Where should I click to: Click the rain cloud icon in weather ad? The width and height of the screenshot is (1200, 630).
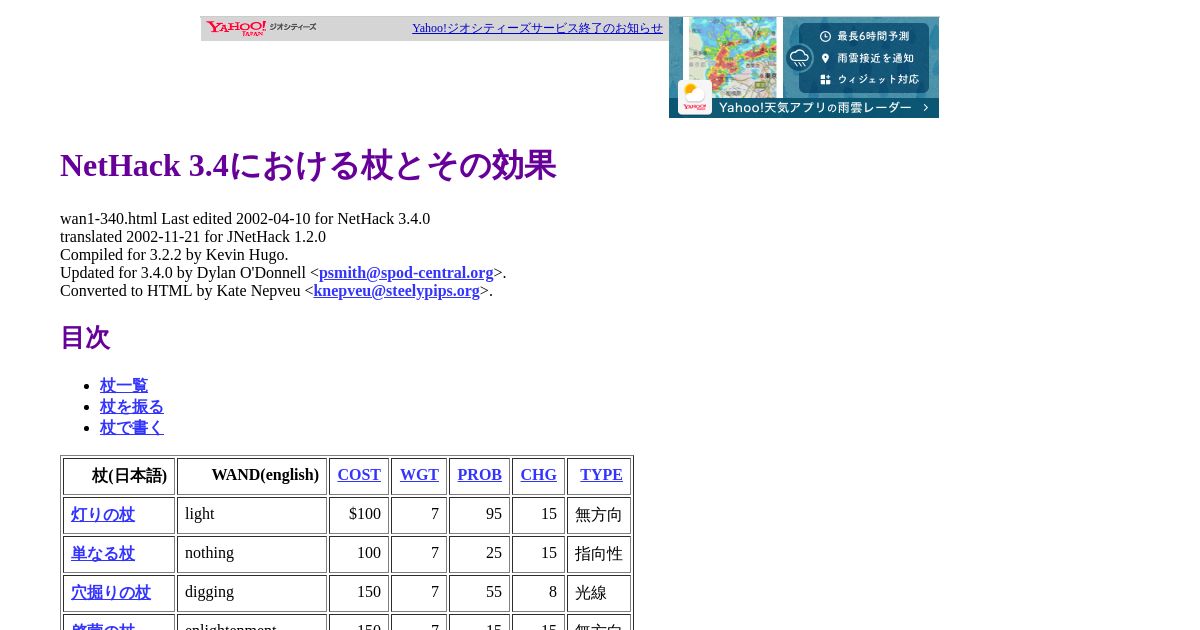[x=800, y=58]
